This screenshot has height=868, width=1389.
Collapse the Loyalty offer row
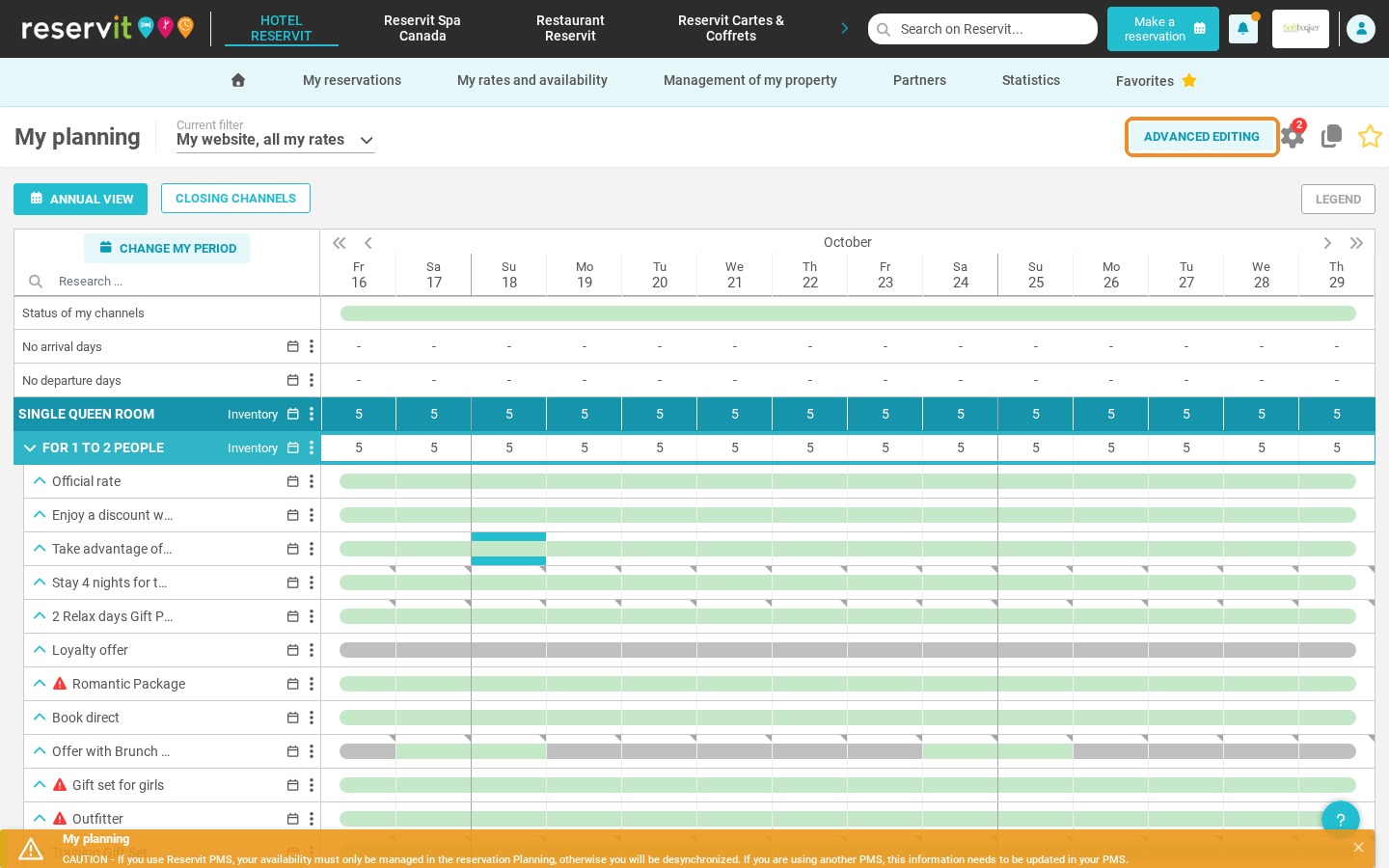(40, 649)
